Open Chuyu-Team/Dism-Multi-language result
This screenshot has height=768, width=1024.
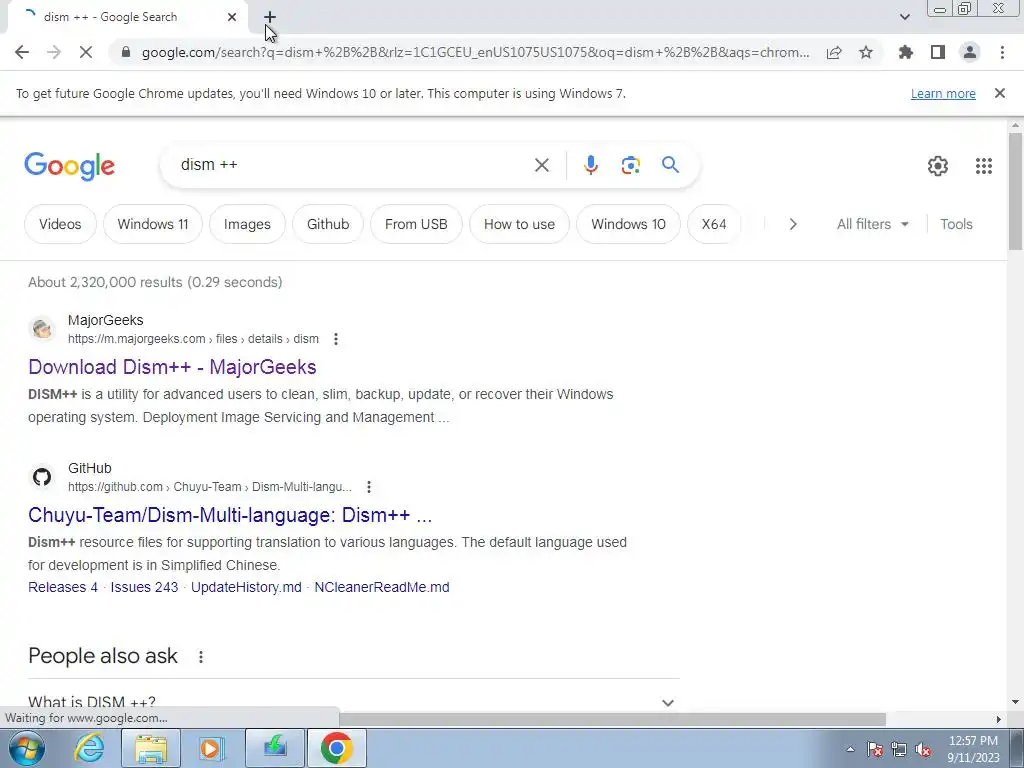[x=230, y=515]
